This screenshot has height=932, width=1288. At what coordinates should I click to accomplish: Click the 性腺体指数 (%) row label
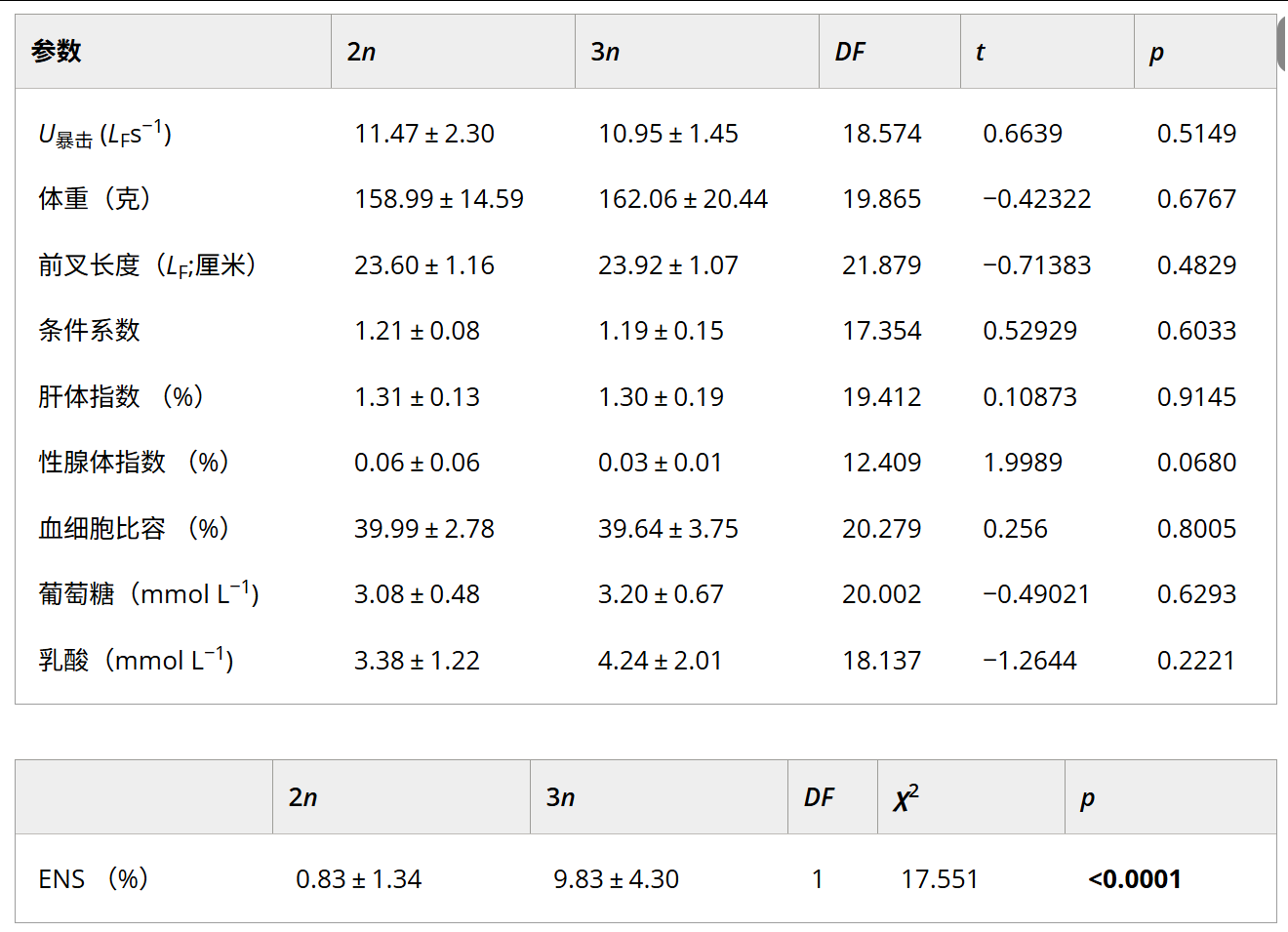[x=134, y=463]
